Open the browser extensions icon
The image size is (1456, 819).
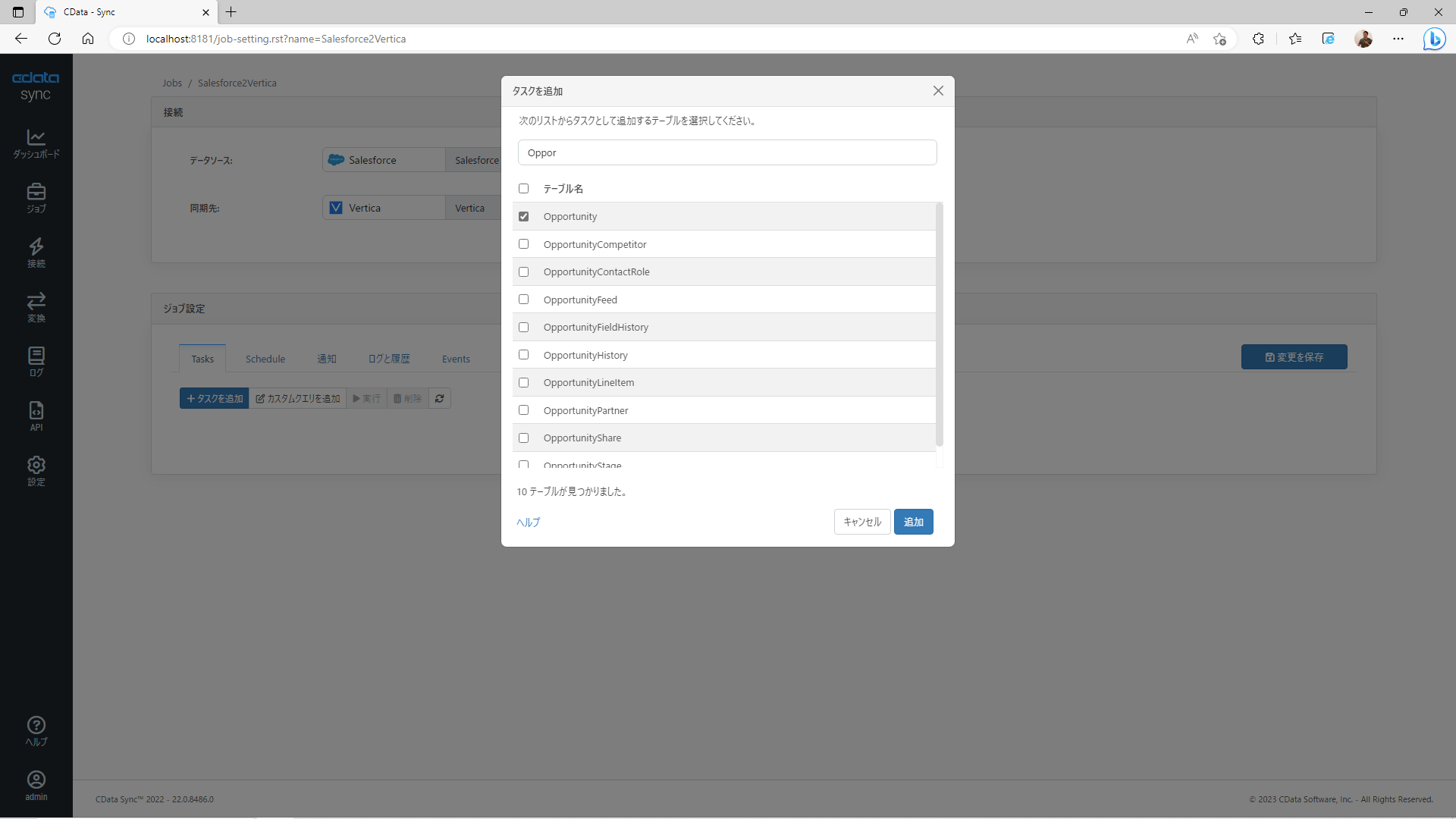click(1258, 39)
